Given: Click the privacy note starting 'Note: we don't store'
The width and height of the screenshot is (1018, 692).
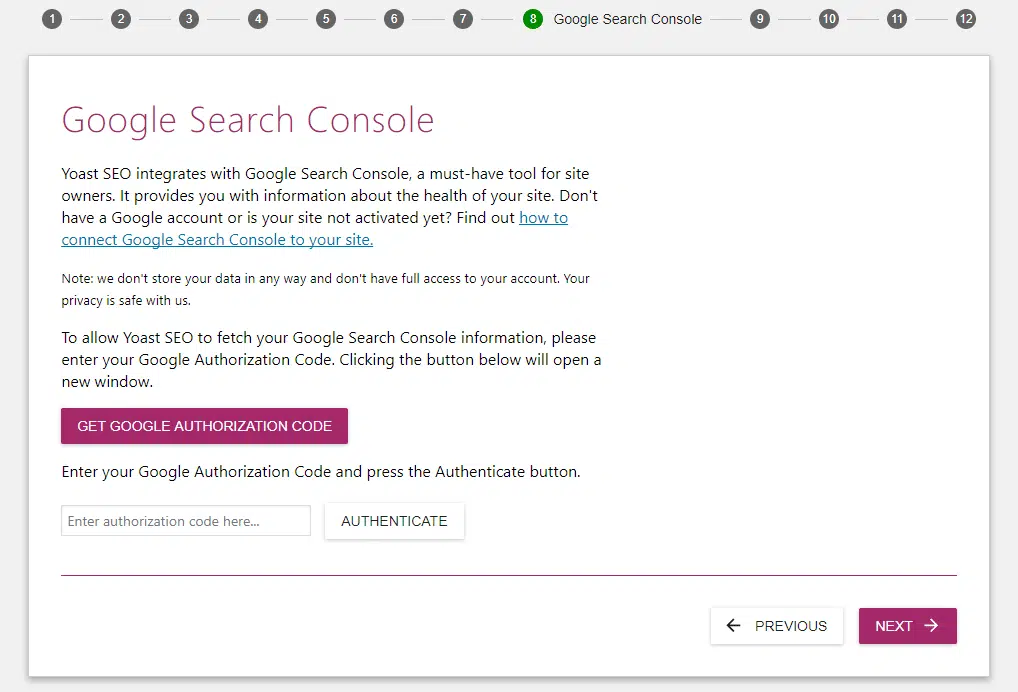Looking at the screenshot, I should pos(325,290).
